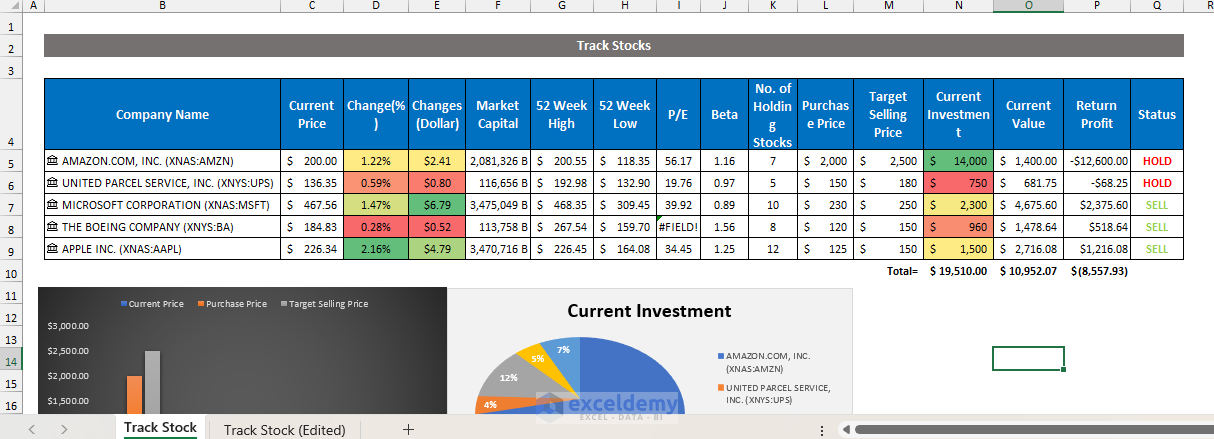This screenshot has width=1214, height=439.
Task: Go to previous sheet with left arrow
Action: coord(31,429)
